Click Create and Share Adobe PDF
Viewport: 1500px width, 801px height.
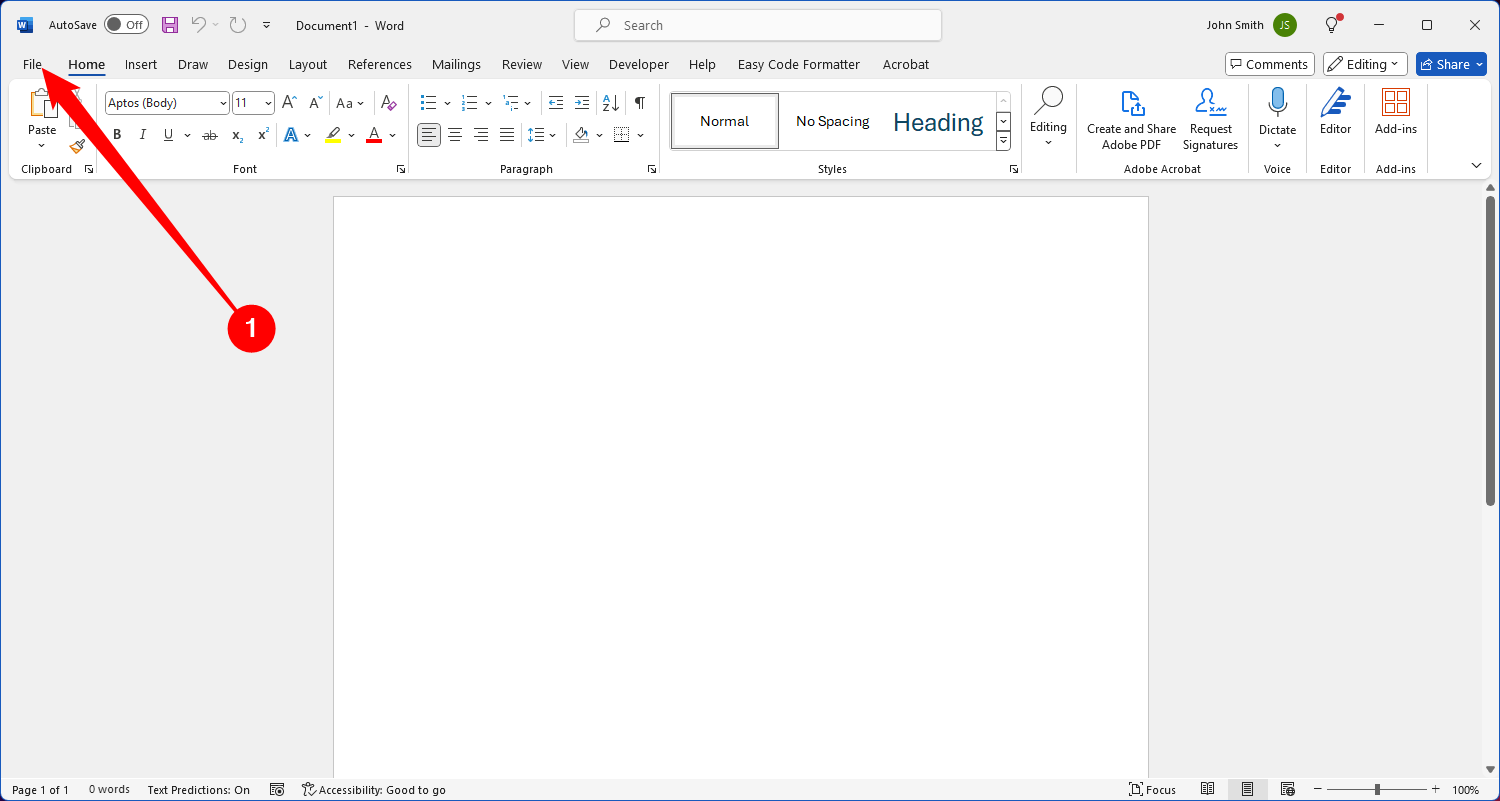pyautogui.click(x=1131, y=120)
